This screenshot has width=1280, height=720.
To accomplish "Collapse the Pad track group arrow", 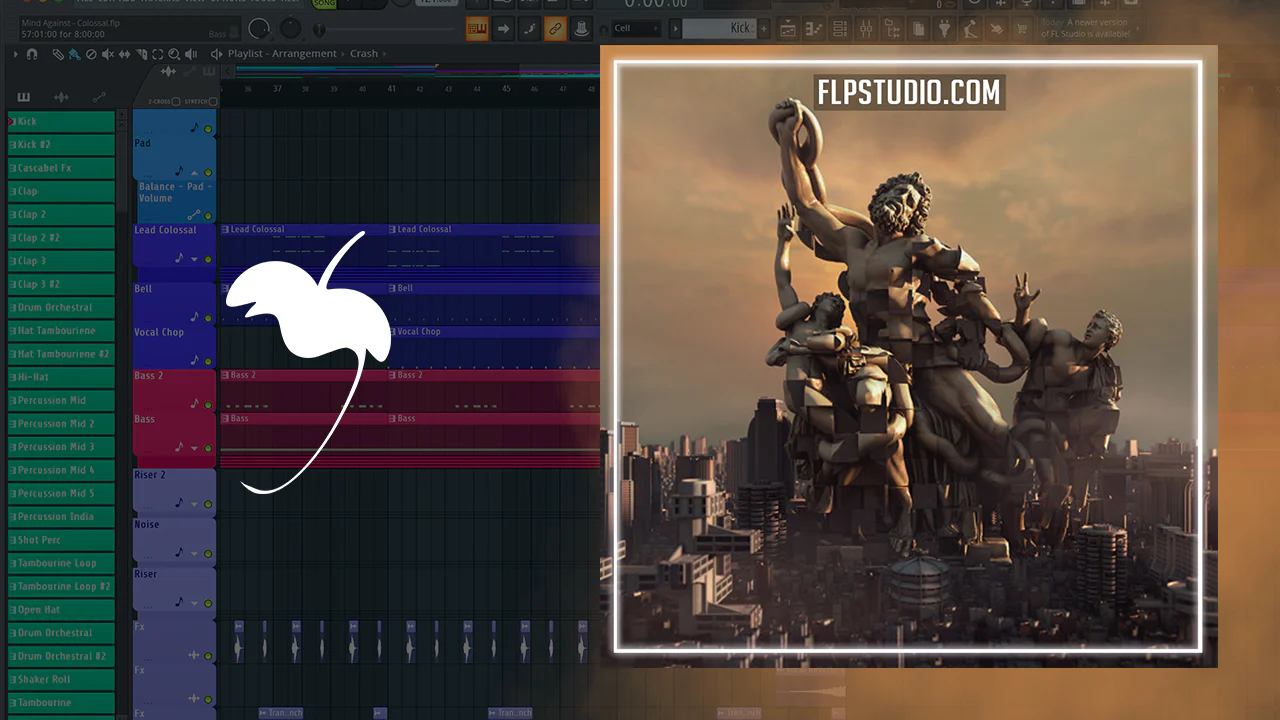I will click(194, 173).
